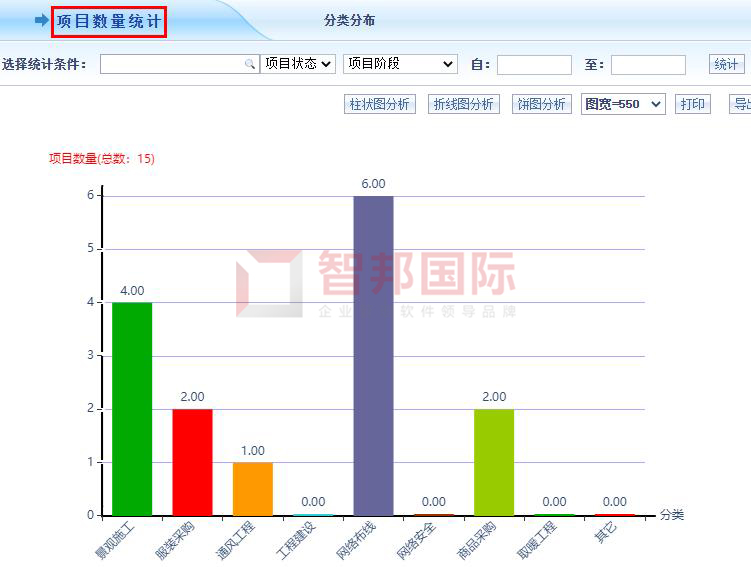Screen dimensions: 751x567
Task: Click the 取暖工程 axis label
Action: pos(537,541)
